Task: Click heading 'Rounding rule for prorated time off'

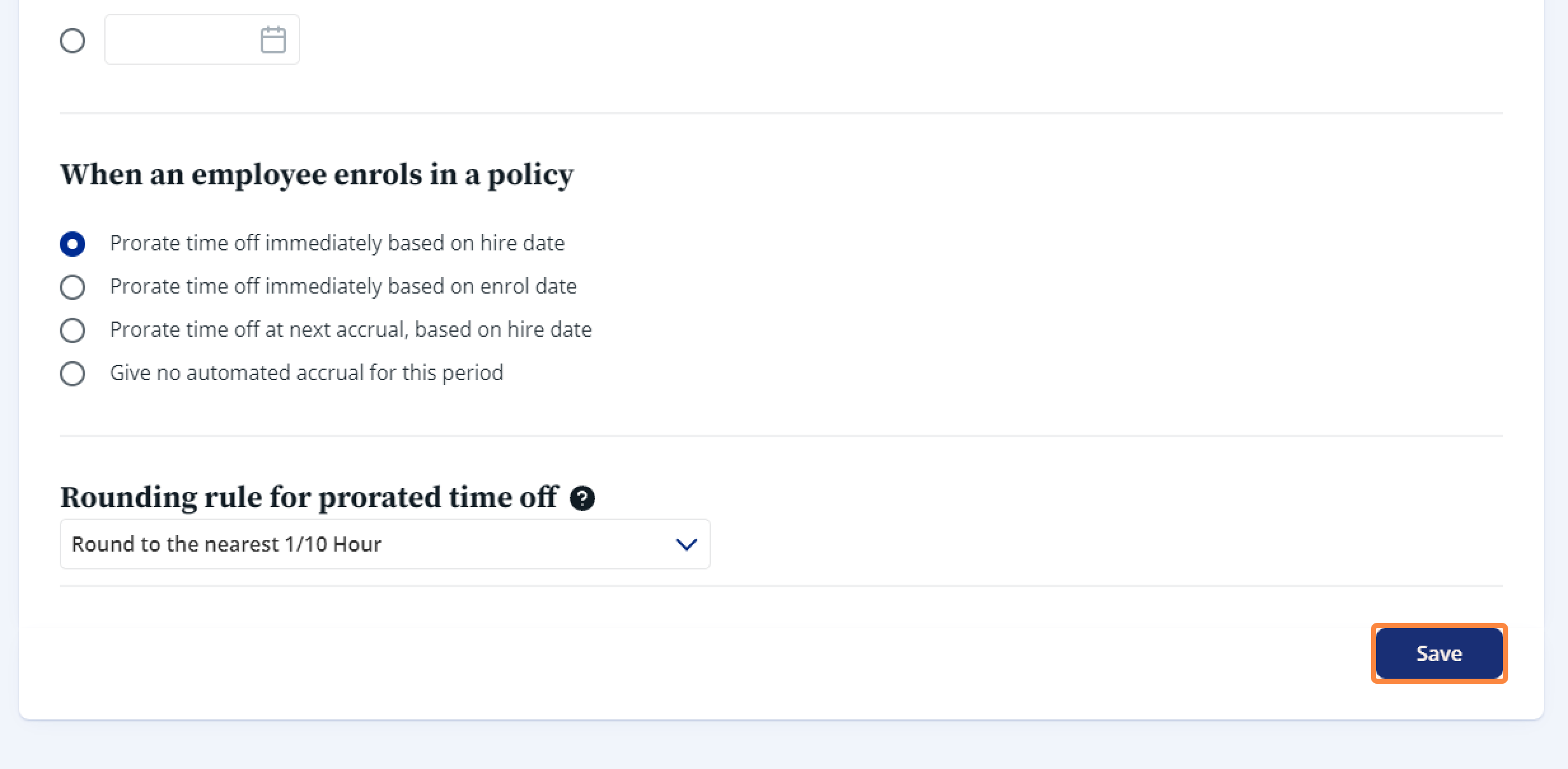Action: click(x=309, y=498)
